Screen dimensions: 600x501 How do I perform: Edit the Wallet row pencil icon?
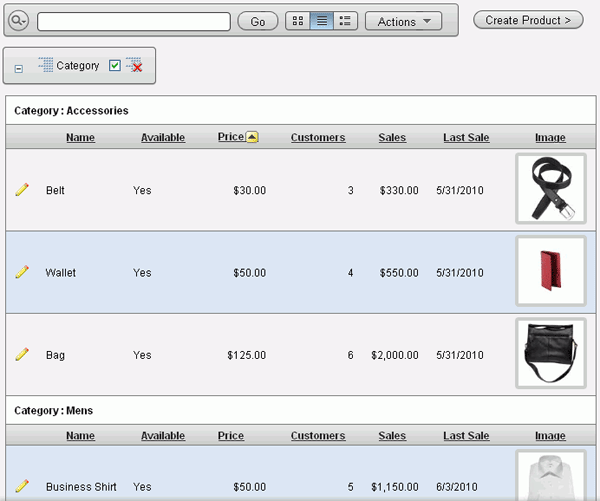point(22,272)
